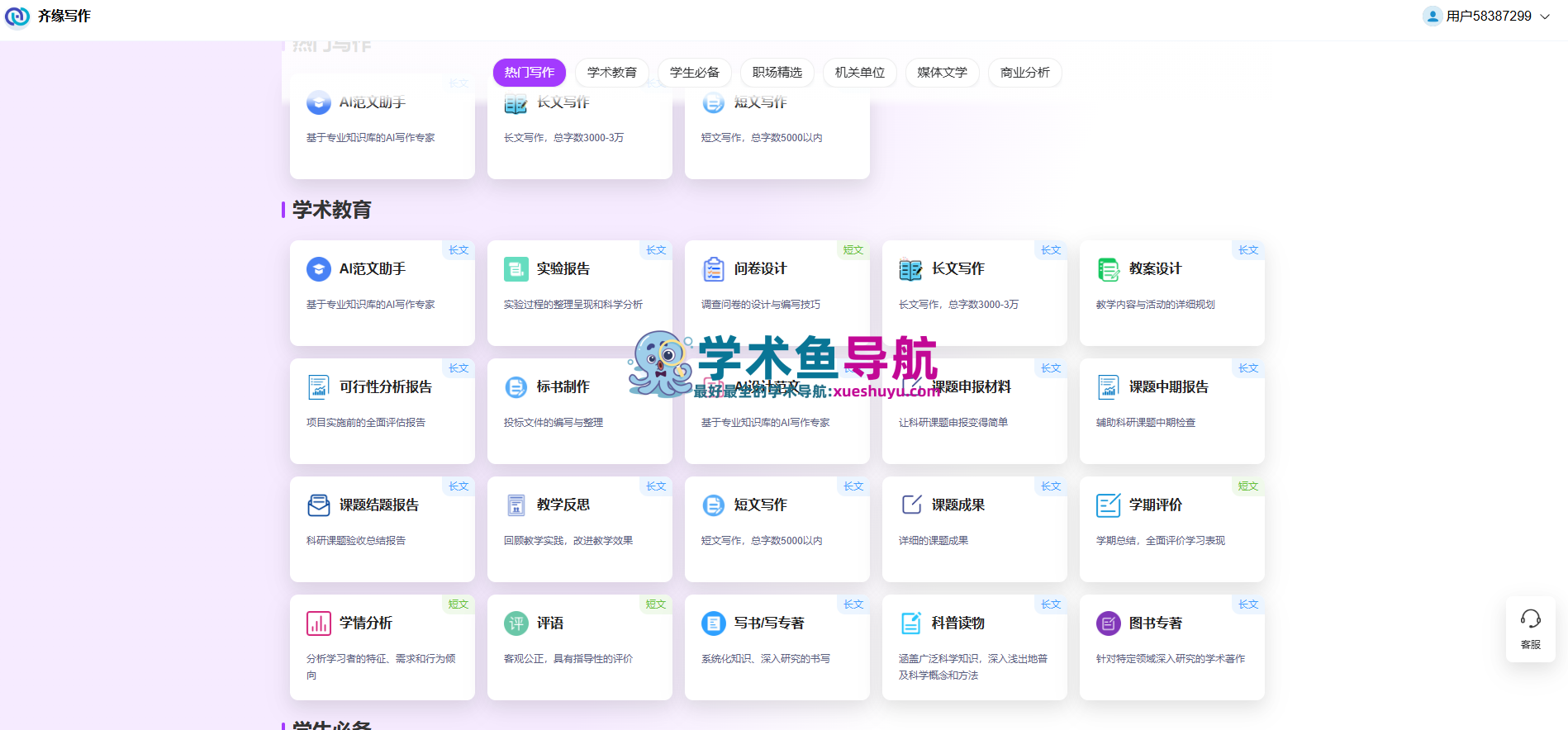Open the 客服 headset support icon
Image resolution: width=1568 pixels, height=730 pixels.
(x=1531, y=619)
